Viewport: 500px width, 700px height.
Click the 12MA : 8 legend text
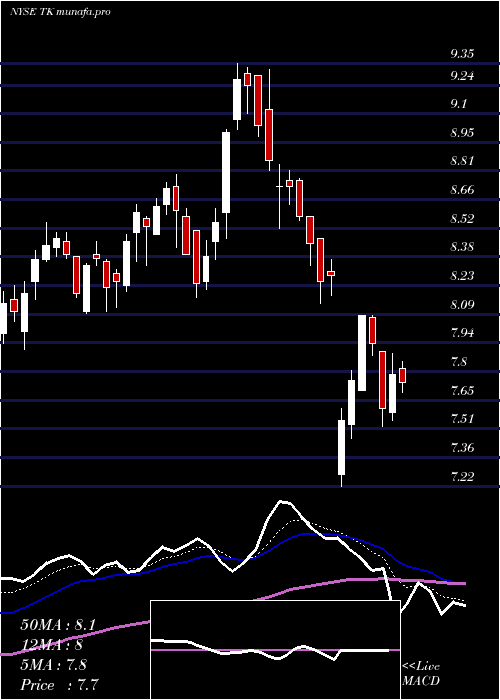pos(52,645)
